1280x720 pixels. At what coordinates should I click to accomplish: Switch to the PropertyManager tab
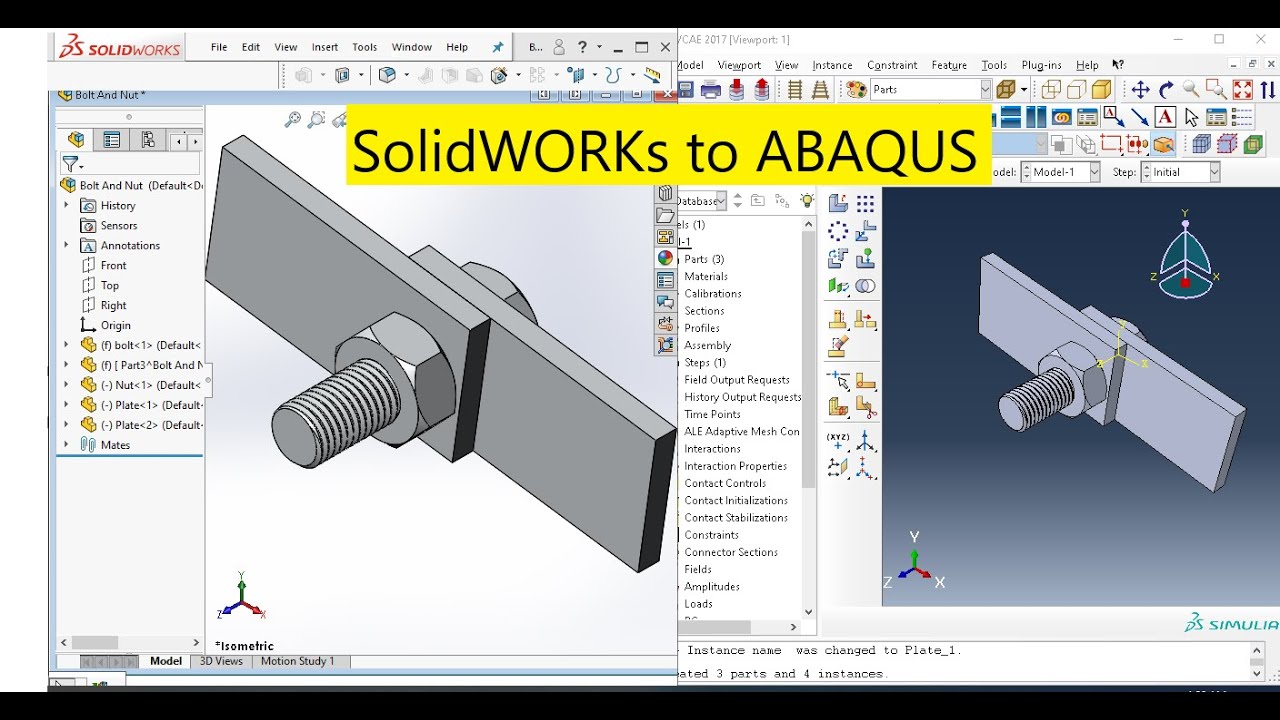click(x=112, y=140)
